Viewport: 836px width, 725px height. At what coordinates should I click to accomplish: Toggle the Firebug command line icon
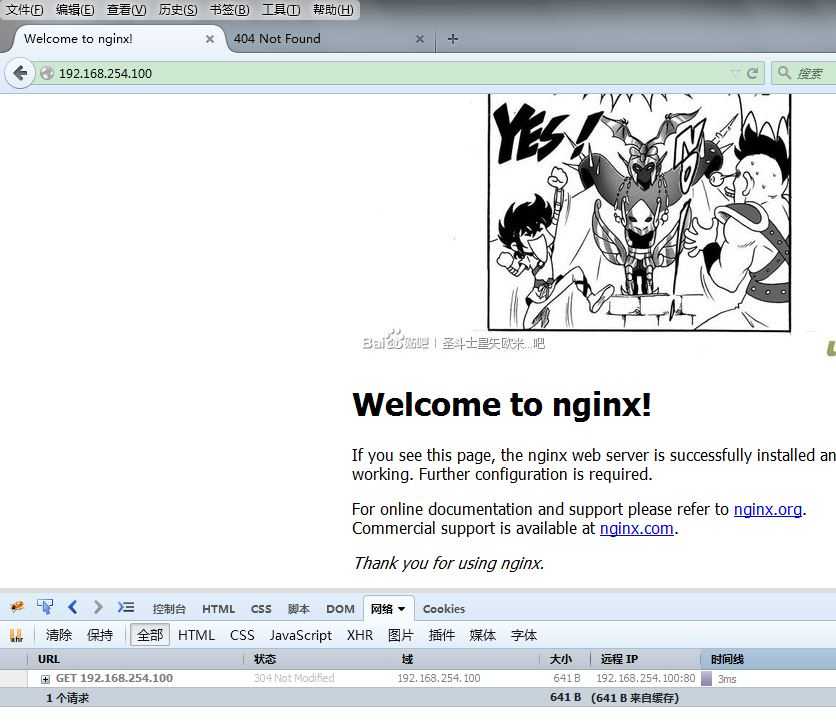pyautogui.click(x=126, y=607)
